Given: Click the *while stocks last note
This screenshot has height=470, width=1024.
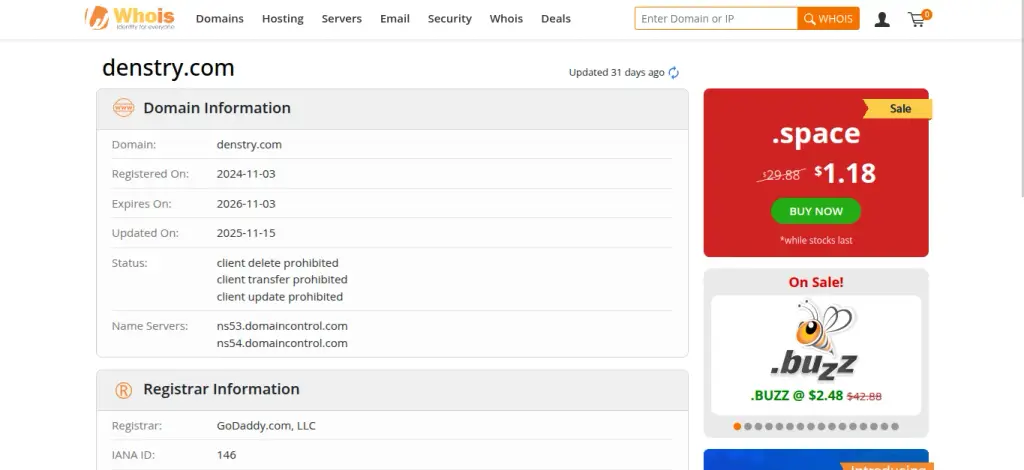Looking at the screenshot, I should [x=816, y=240].
